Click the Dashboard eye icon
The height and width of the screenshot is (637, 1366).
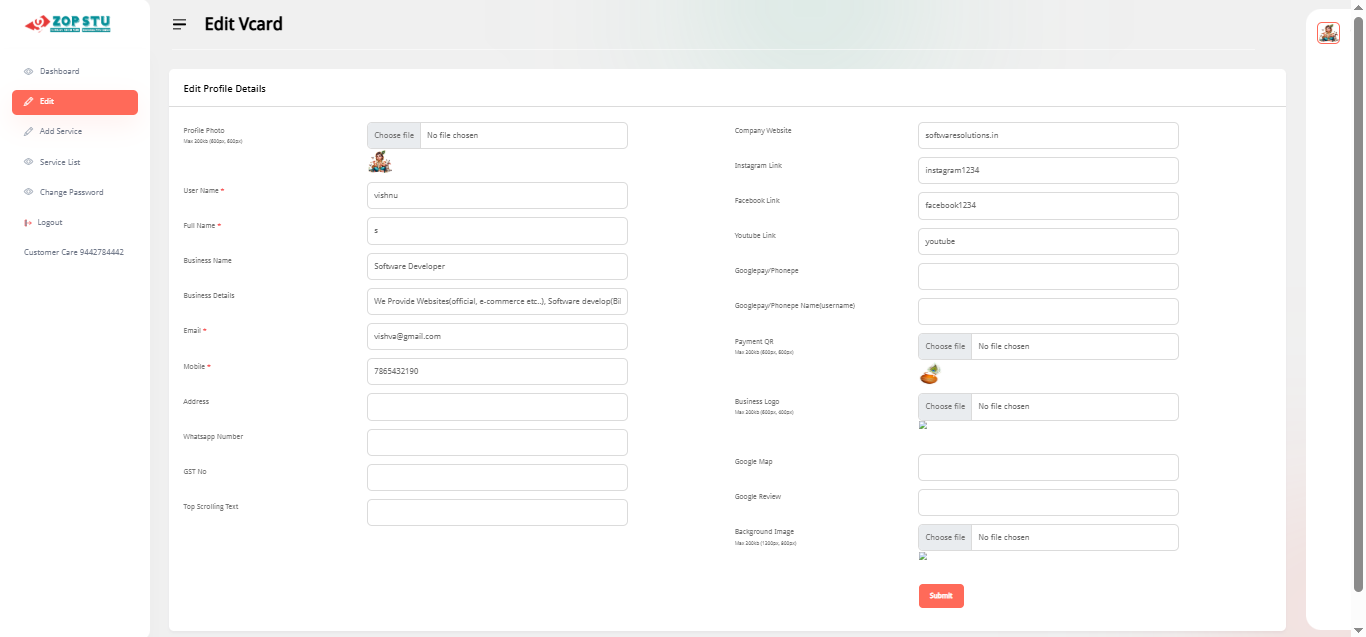tap(28, 72)
